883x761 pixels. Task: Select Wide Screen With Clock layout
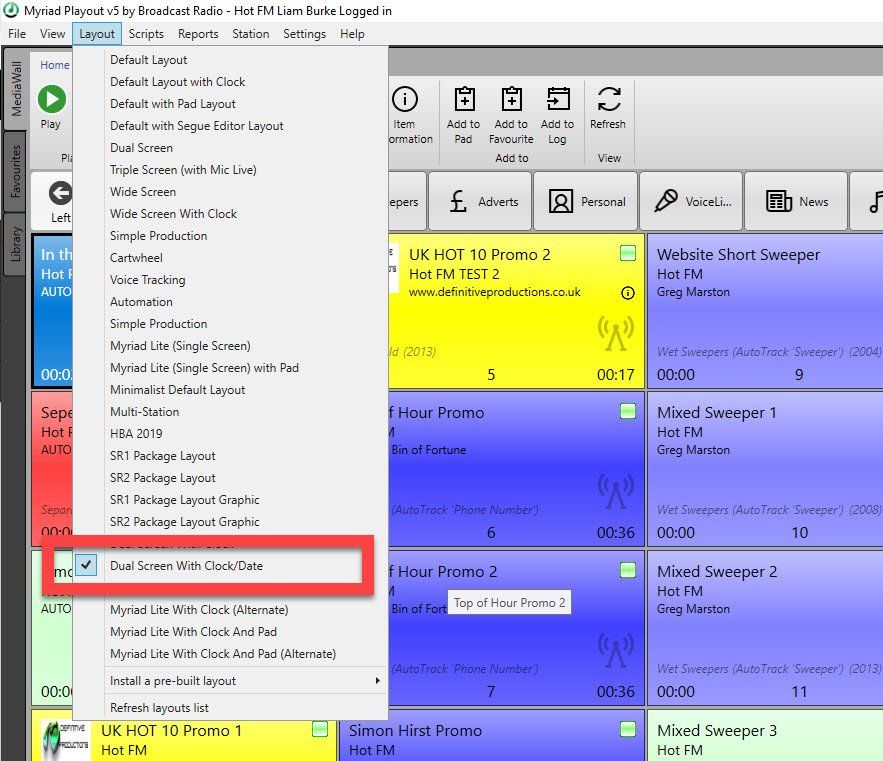(x=173, y=213)
